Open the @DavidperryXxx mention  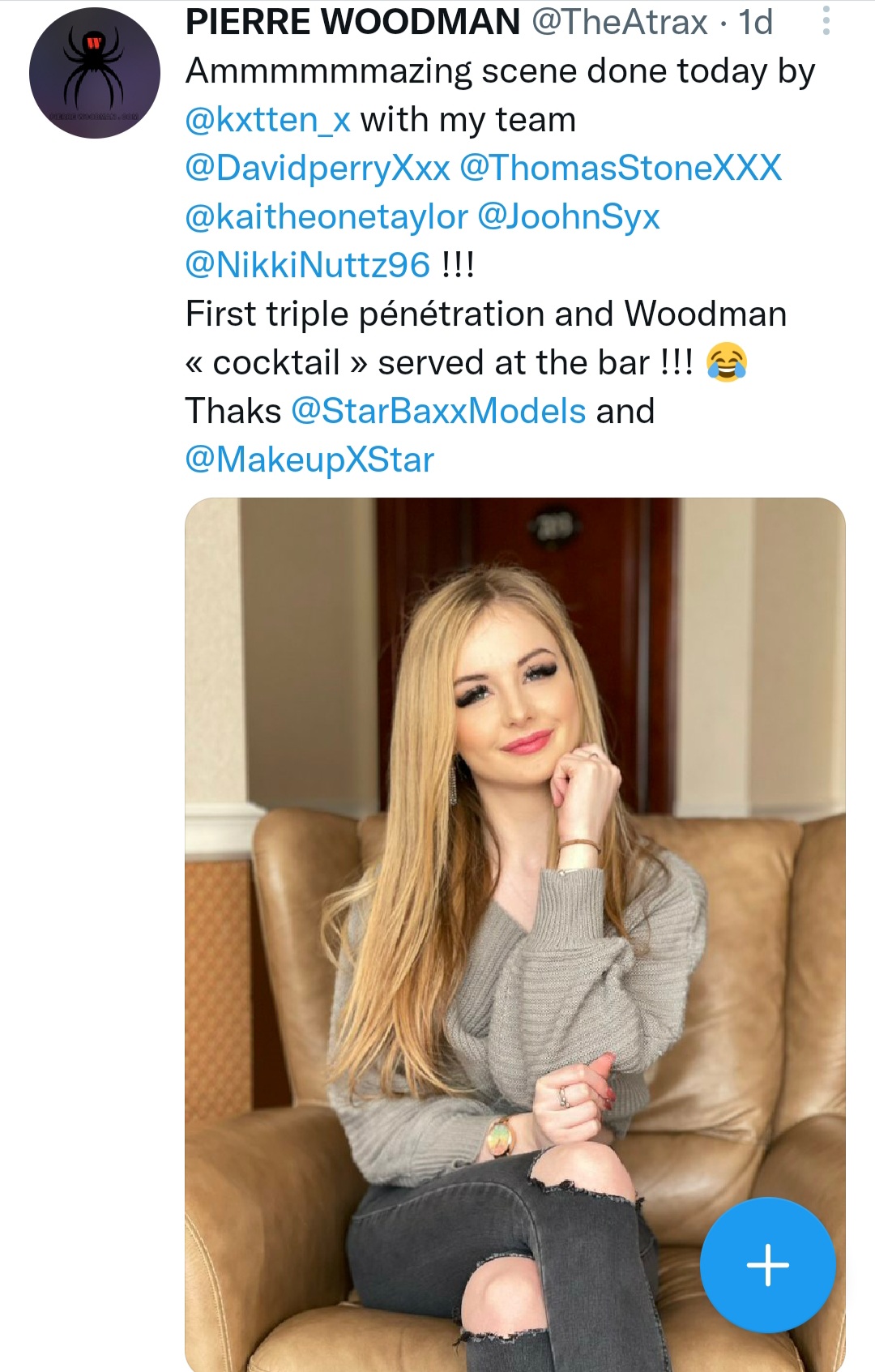[x=318, y=169]
